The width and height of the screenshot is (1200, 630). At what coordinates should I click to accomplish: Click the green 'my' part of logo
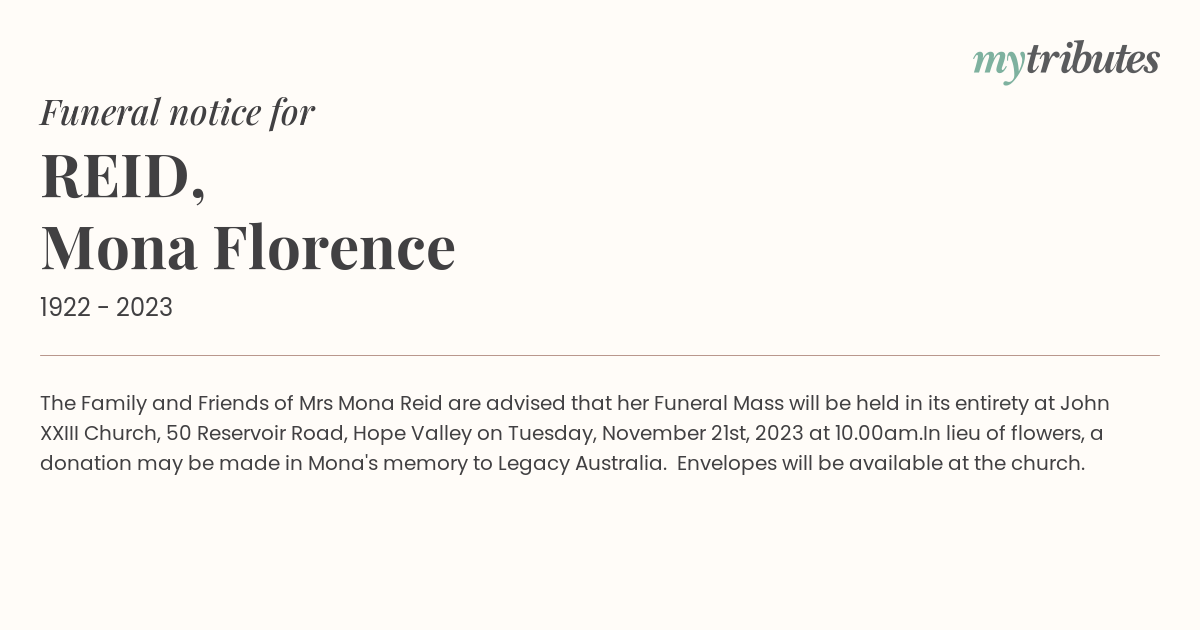[998, 65]
